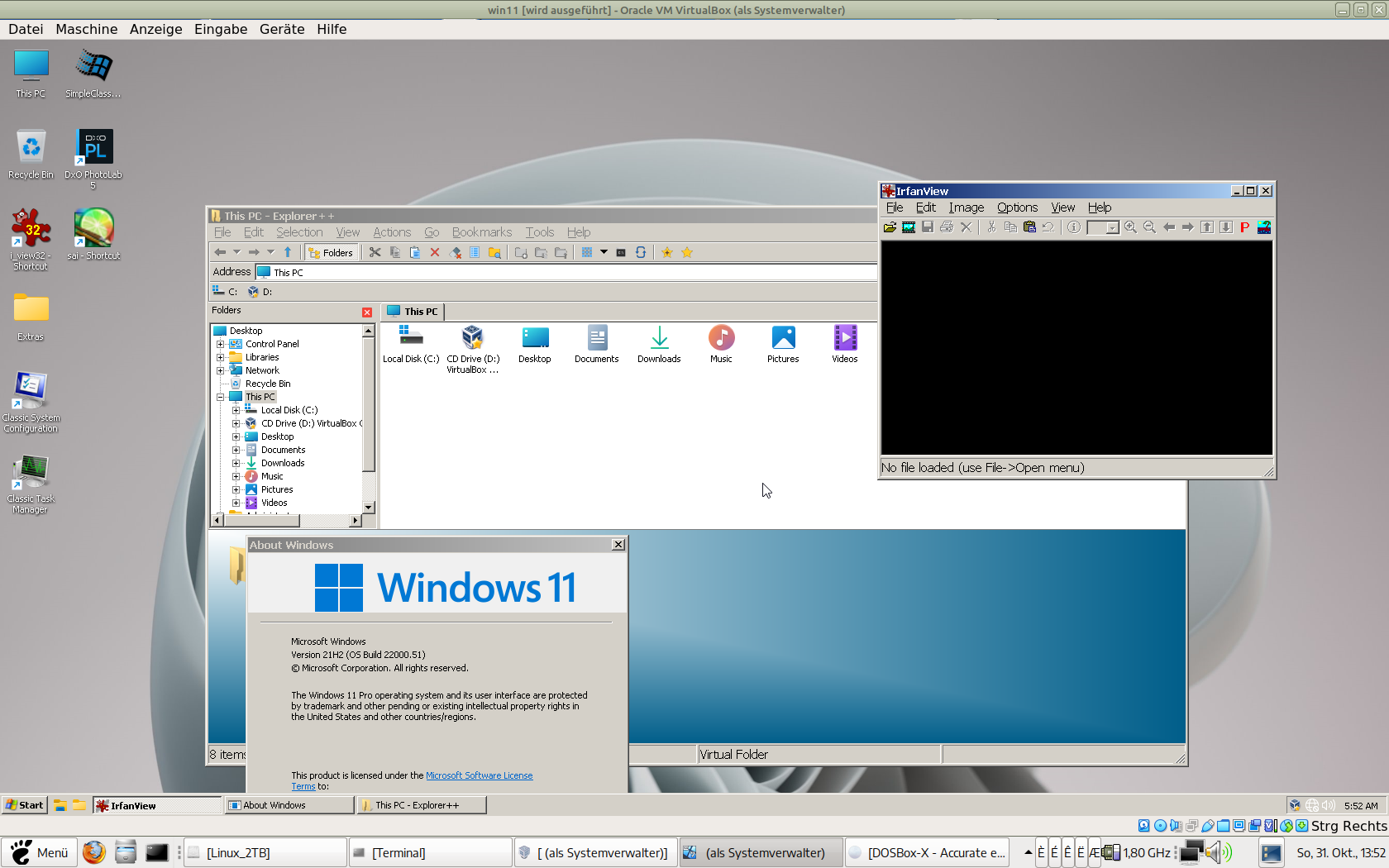Expand the Control Panel tree node
1389x868 pixels.
(221, 344)
